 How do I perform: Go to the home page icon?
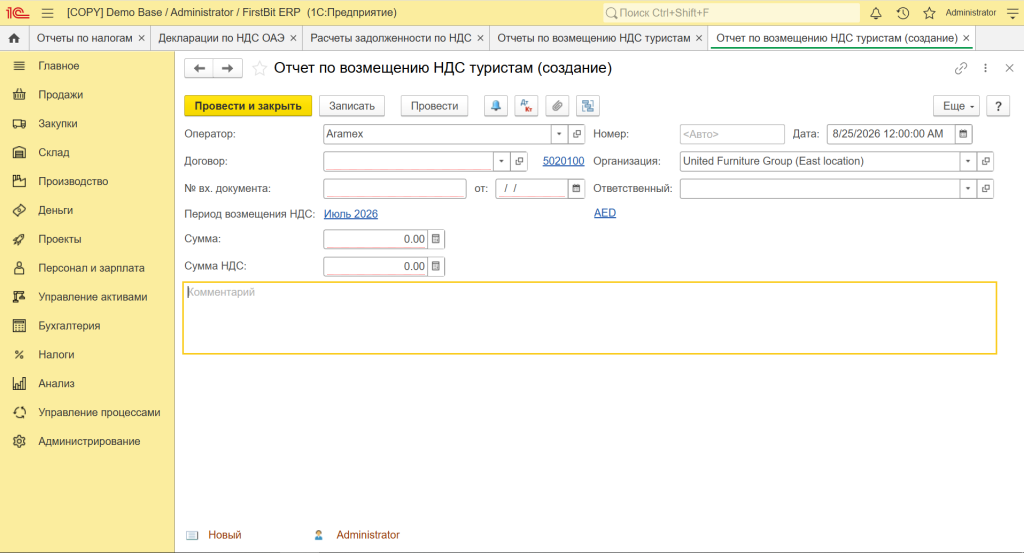[x=14, y=38]
